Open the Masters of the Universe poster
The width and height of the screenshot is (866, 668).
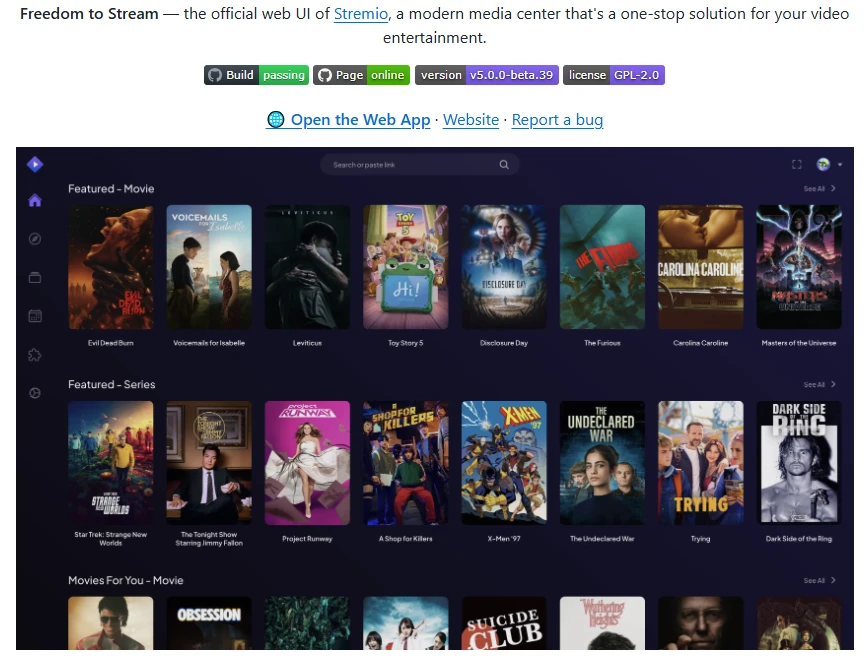(799, 267)
